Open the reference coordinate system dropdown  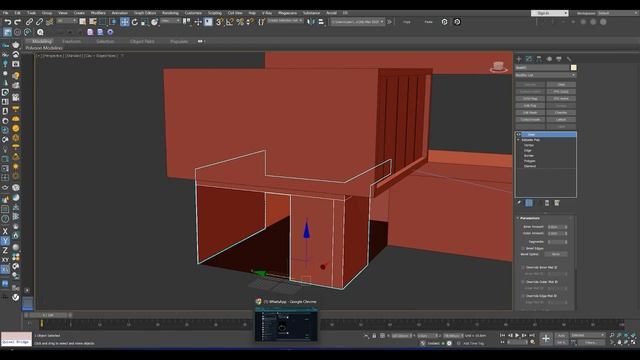coord(170,21)
